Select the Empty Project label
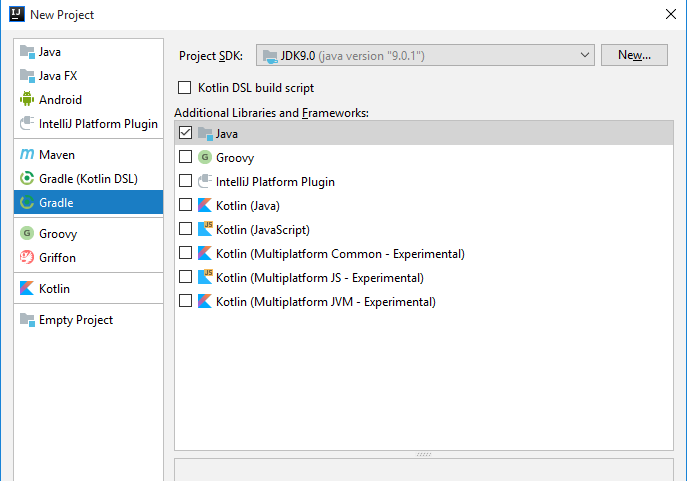 pos(76,320)
